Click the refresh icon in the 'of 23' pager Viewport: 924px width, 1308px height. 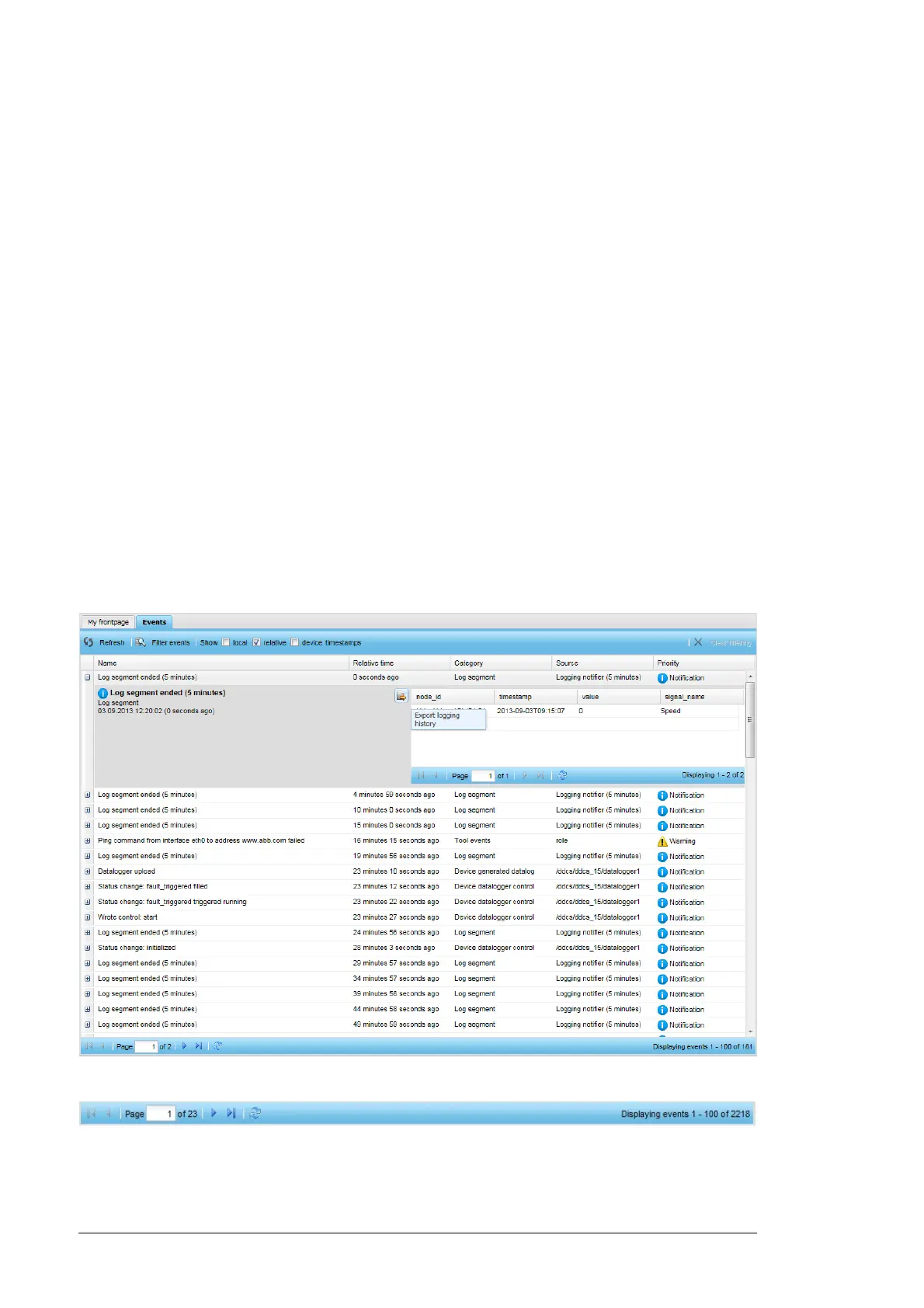coord(255,1113)
